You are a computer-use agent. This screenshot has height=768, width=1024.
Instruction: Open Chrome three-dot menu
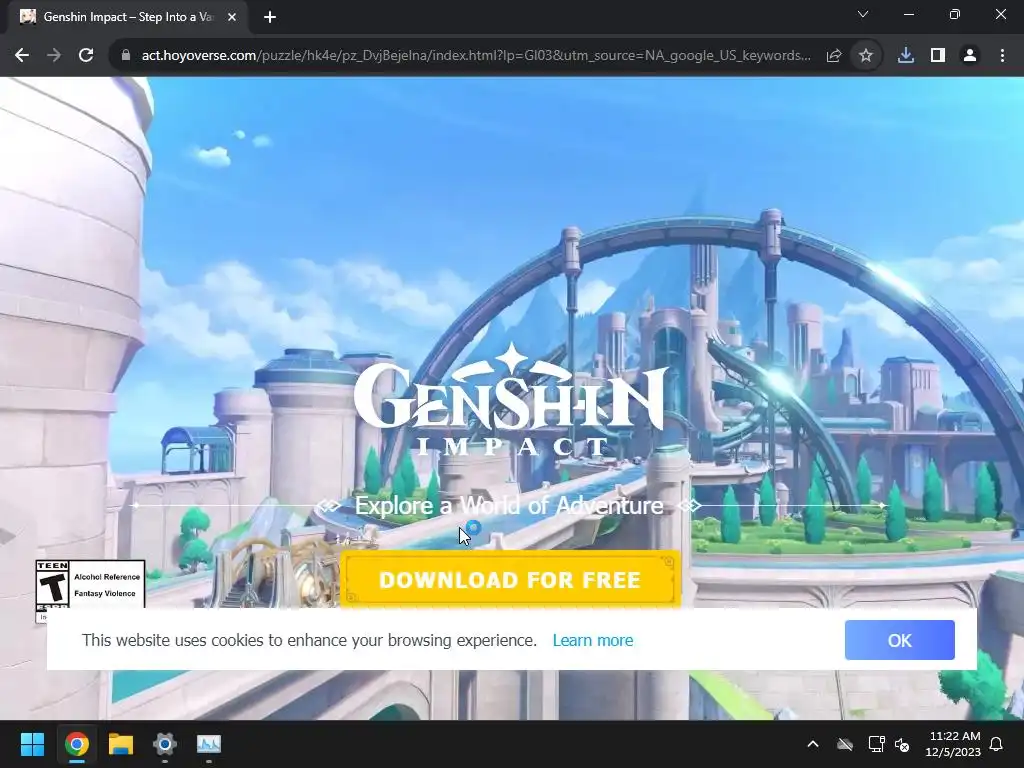(1002, 56)
